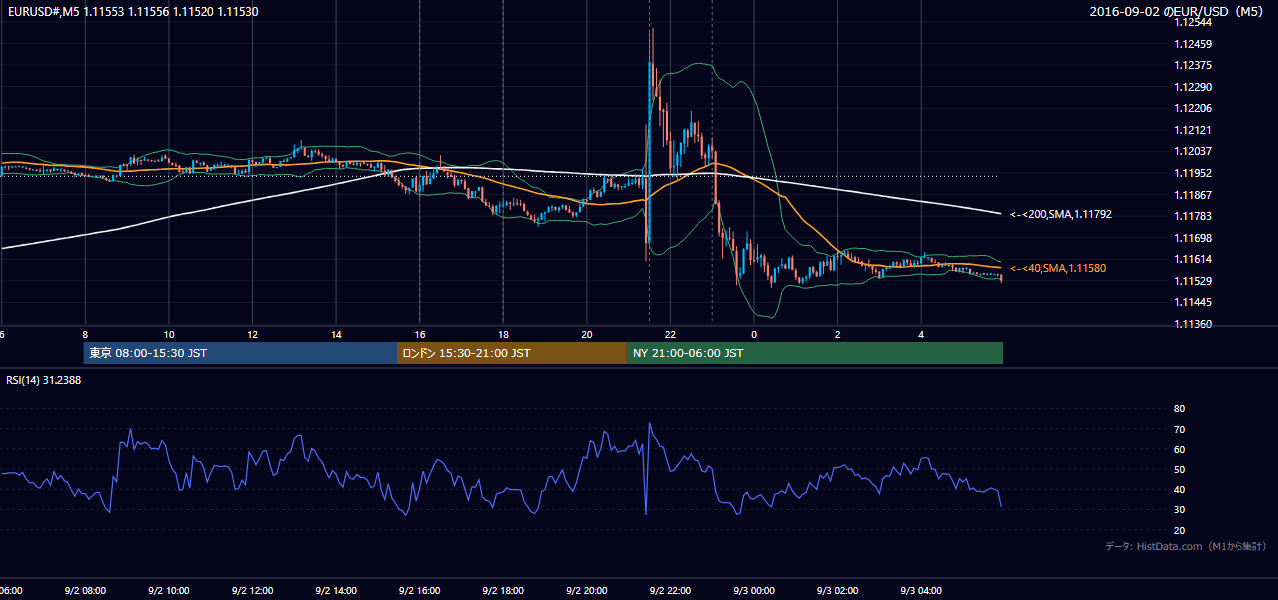Click the 1.12375 price axis label

click(1194, 65)
